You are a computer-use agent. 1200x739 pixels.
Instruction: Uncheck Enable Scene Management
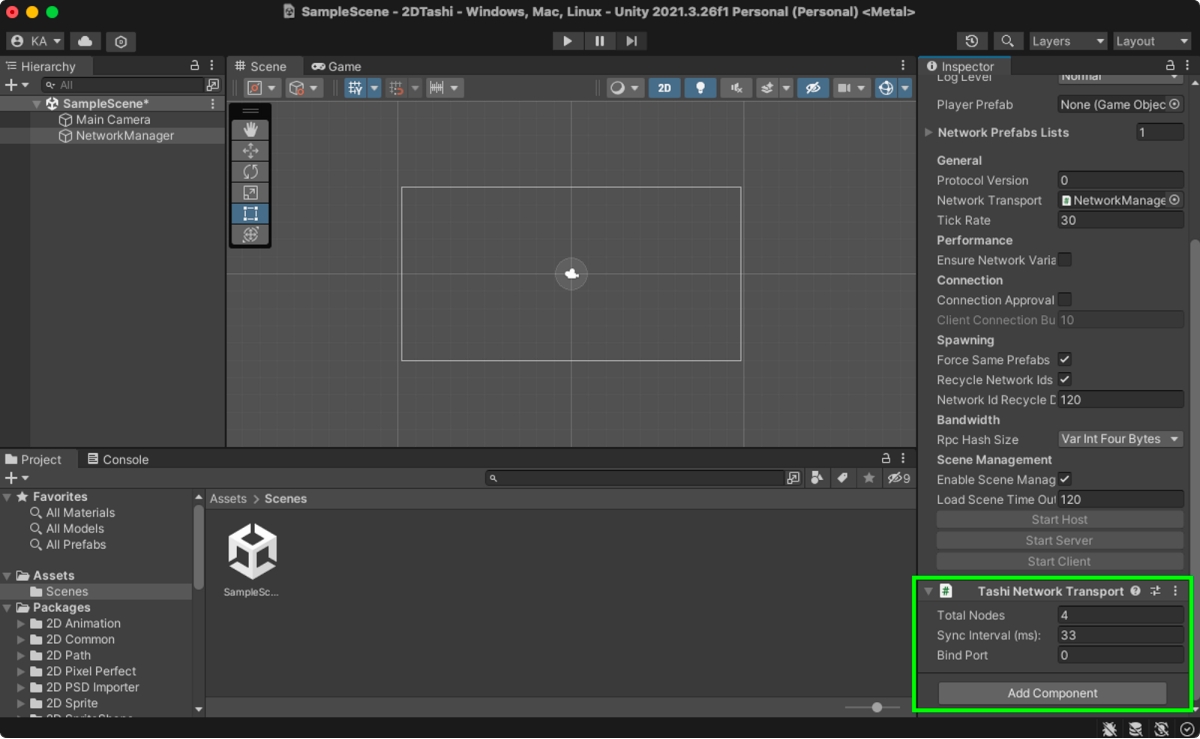click(x=1065, y=480)
